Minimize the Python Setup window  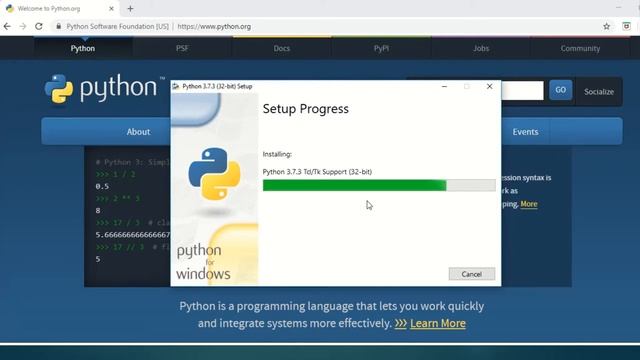444,87
